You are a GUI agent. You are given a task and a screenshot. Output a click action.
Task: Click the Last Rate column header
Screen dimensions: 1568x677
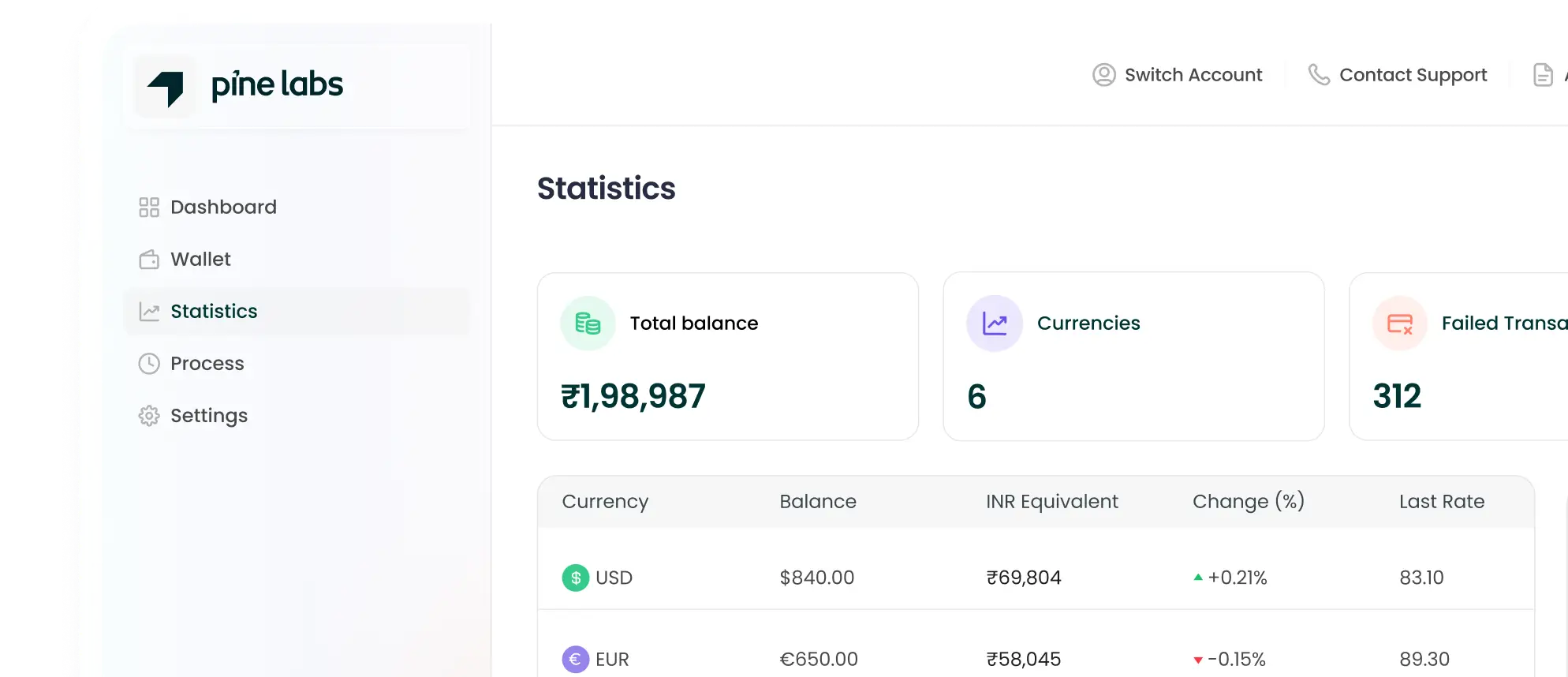(1442, 502)
